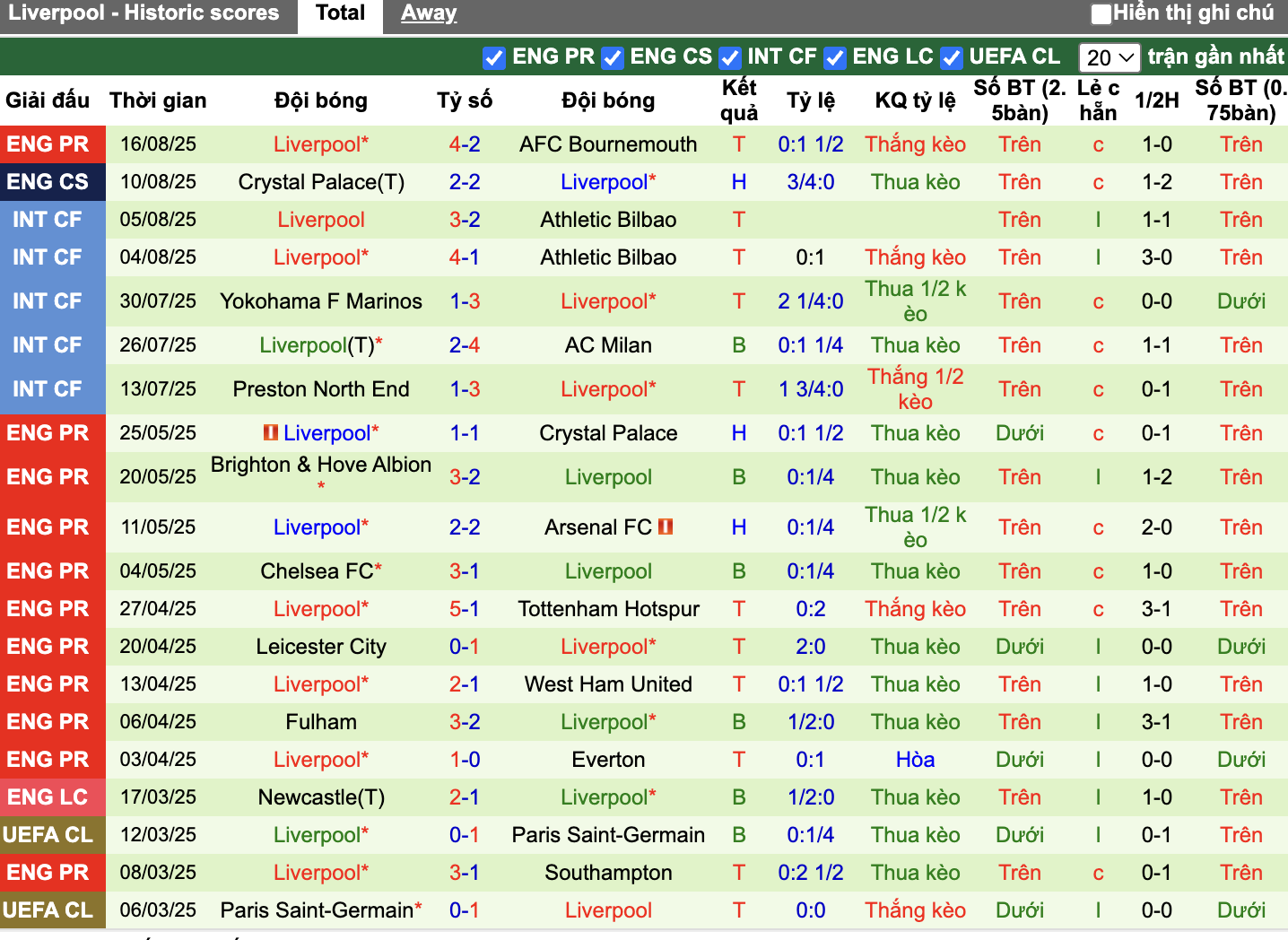This screenshot has height=940, width=1288.
Task: Enable the Hiển thị ghi chú checkbox
Action: tap(1101, 13)
